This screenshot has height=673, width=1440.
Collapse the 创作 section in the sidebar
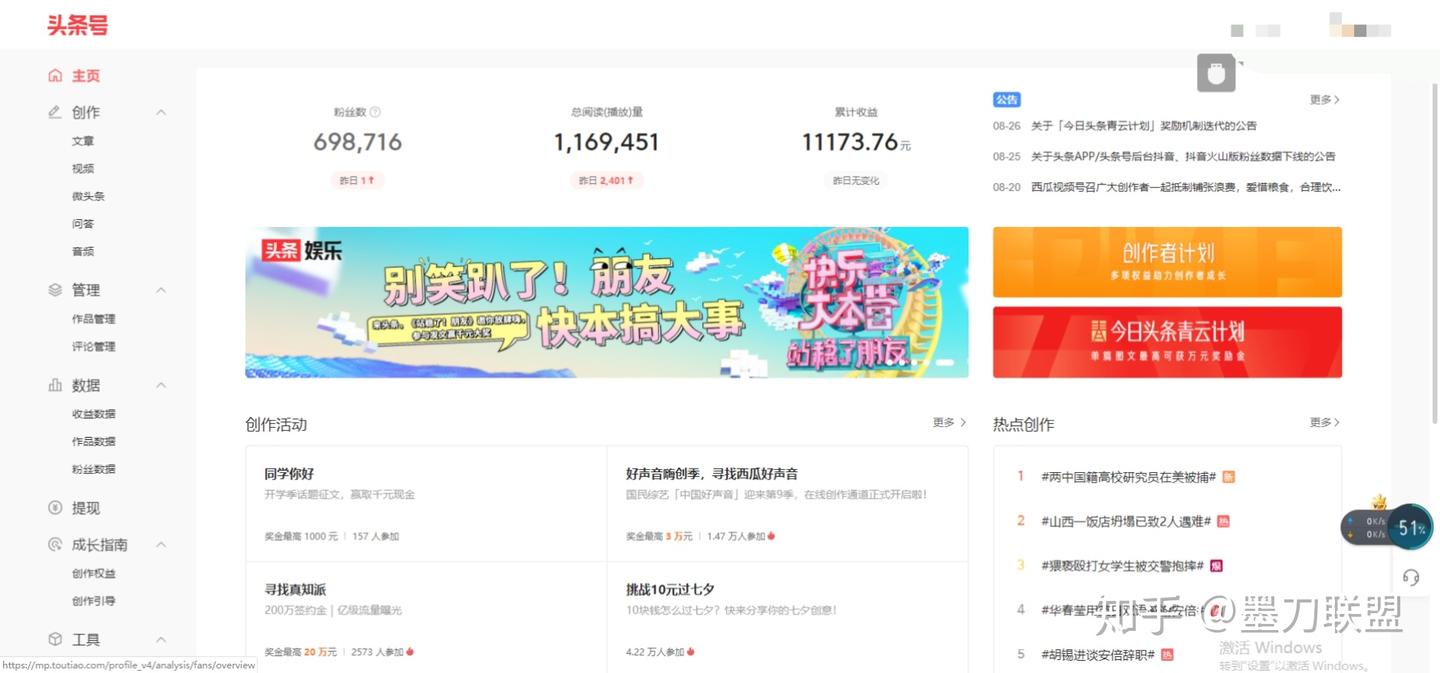click(x=161, y=112)
